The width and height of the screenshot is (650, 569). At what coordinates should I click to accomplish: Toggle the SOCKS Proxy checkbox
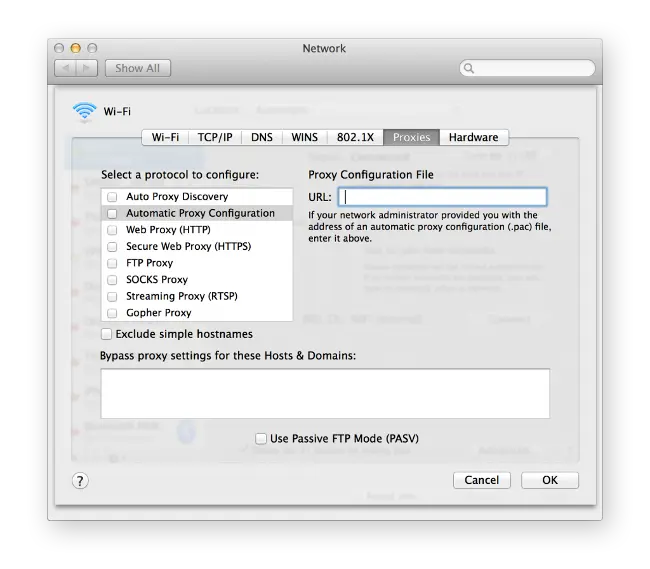pyautogui.click(x=112, y=280)
